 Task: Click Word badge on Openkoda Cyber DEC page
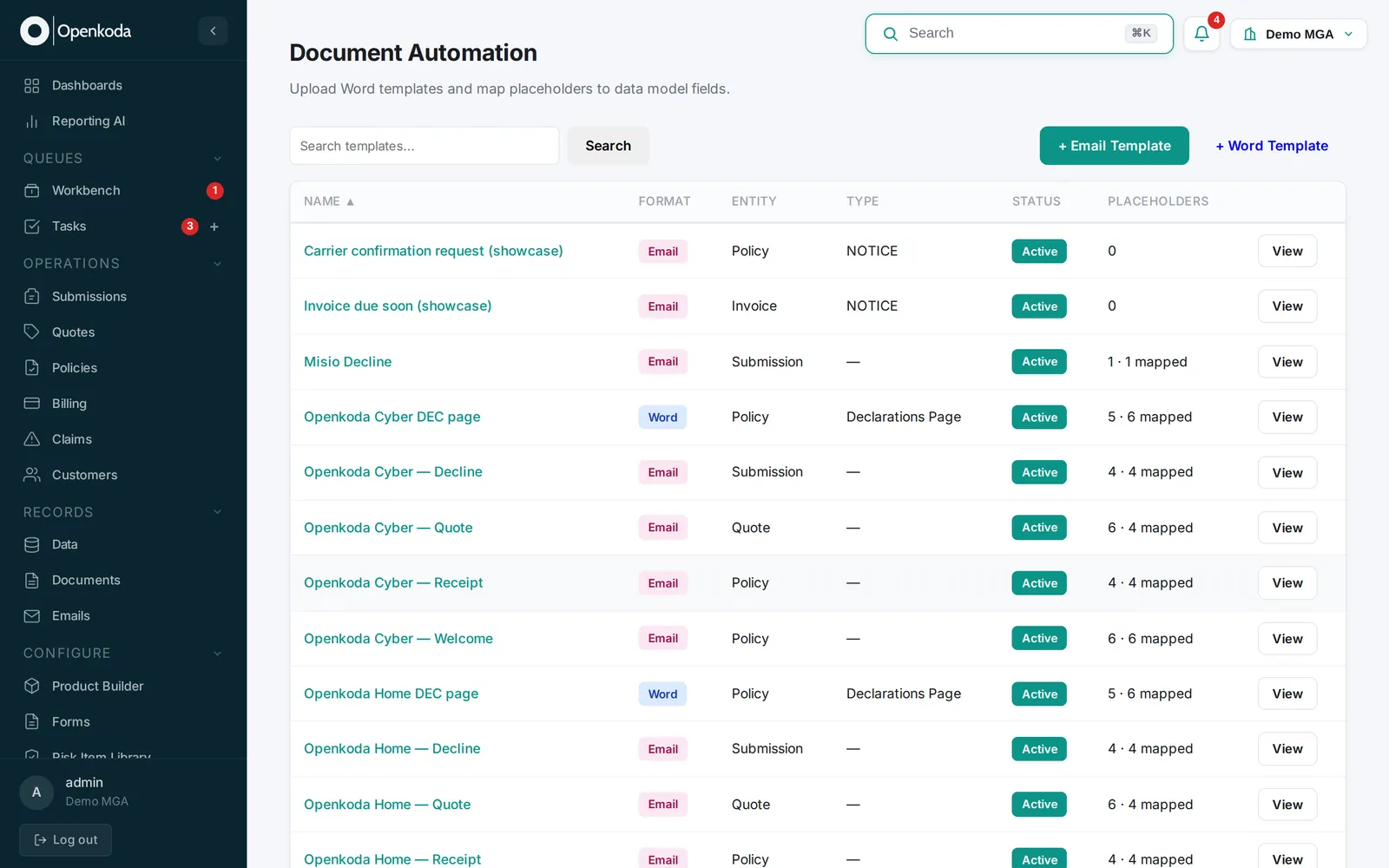click(662, 418)
